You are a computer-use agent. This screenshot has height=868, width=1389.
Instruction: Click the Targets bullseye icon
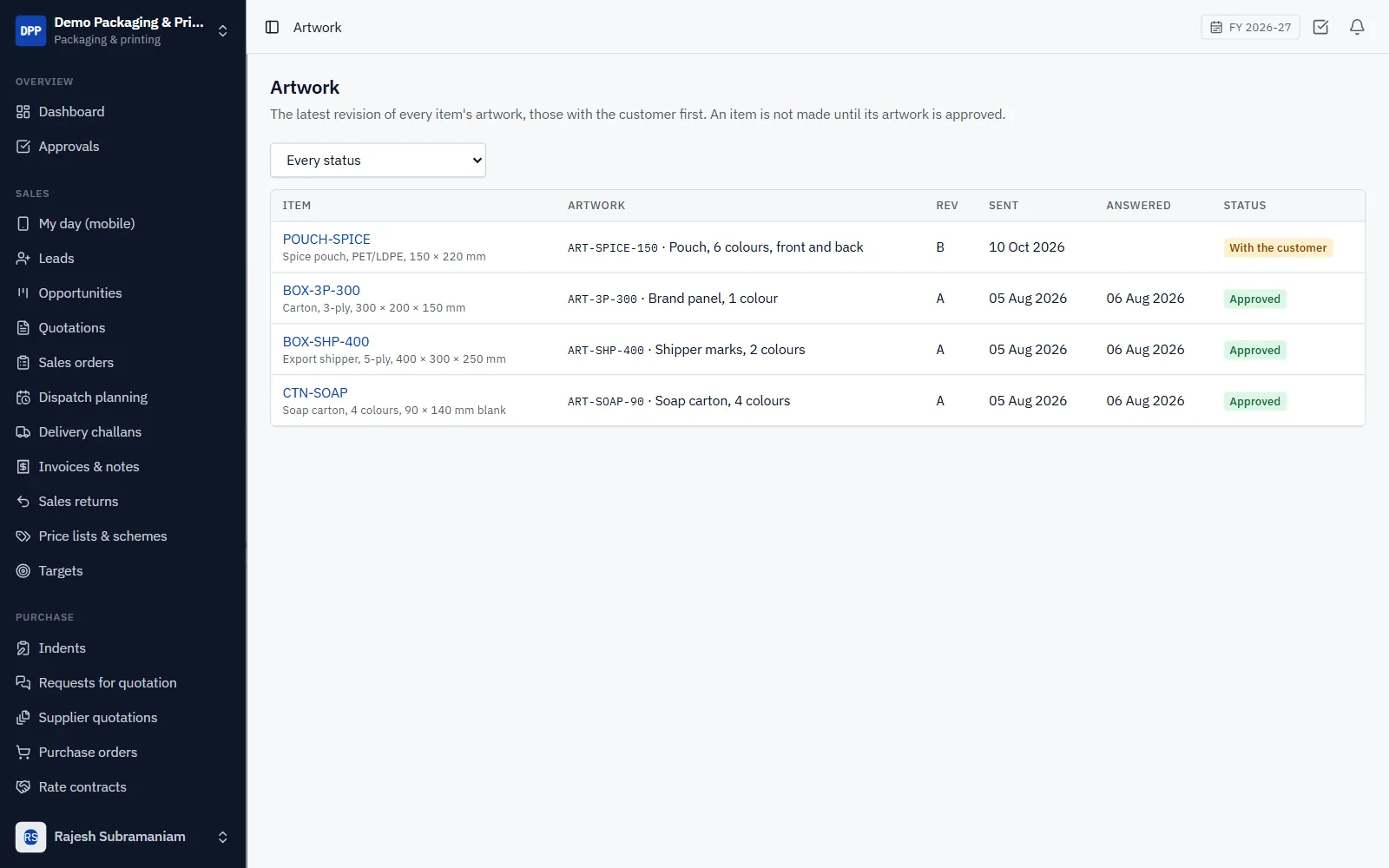pos(23,571)
